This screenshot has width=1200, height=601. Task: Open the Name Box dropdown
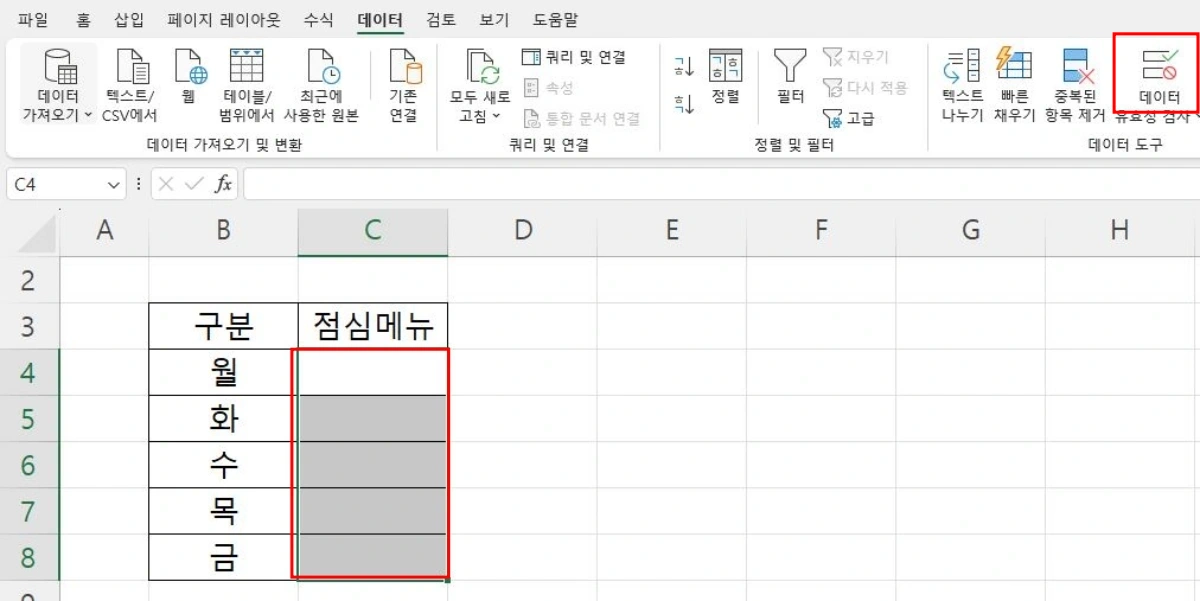coord(115,185)
